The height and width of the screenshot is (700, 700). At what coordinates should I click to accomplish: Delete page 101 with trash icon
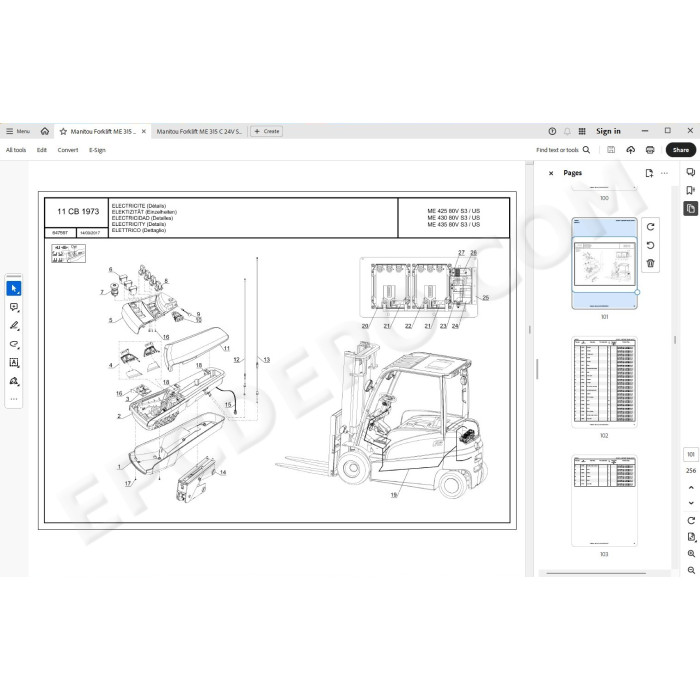click(x=650, y=263)
